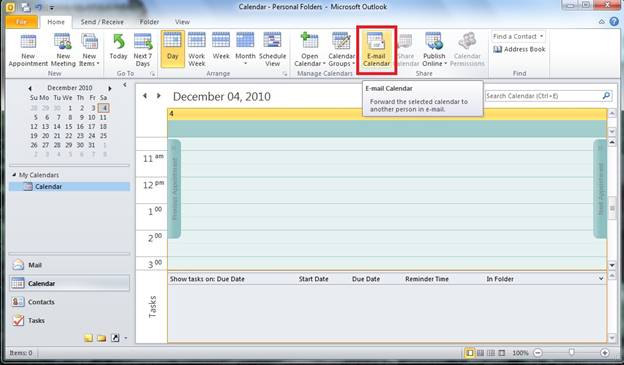
Task: Go to previous day arrow
Action: (x=145, y=96)
